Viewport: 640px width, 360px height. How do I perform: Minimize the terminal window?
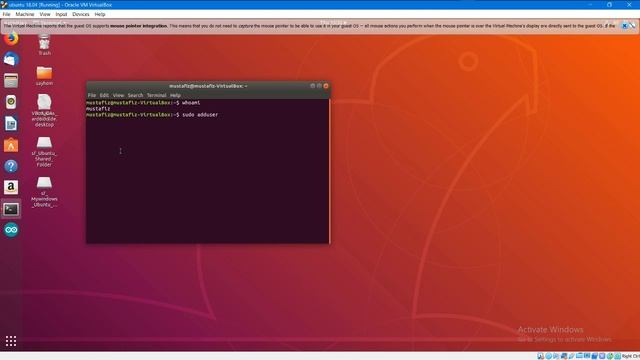click(313, 86)
